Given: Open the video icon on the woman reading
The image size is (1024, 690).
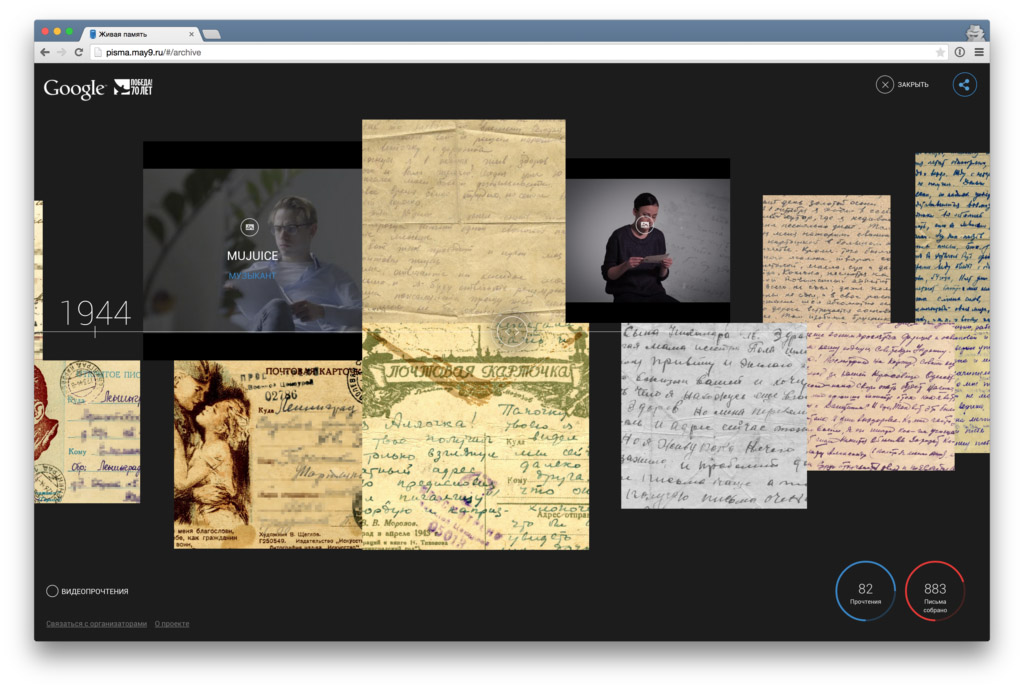Looking at the screenshot, I should point(645,224).
